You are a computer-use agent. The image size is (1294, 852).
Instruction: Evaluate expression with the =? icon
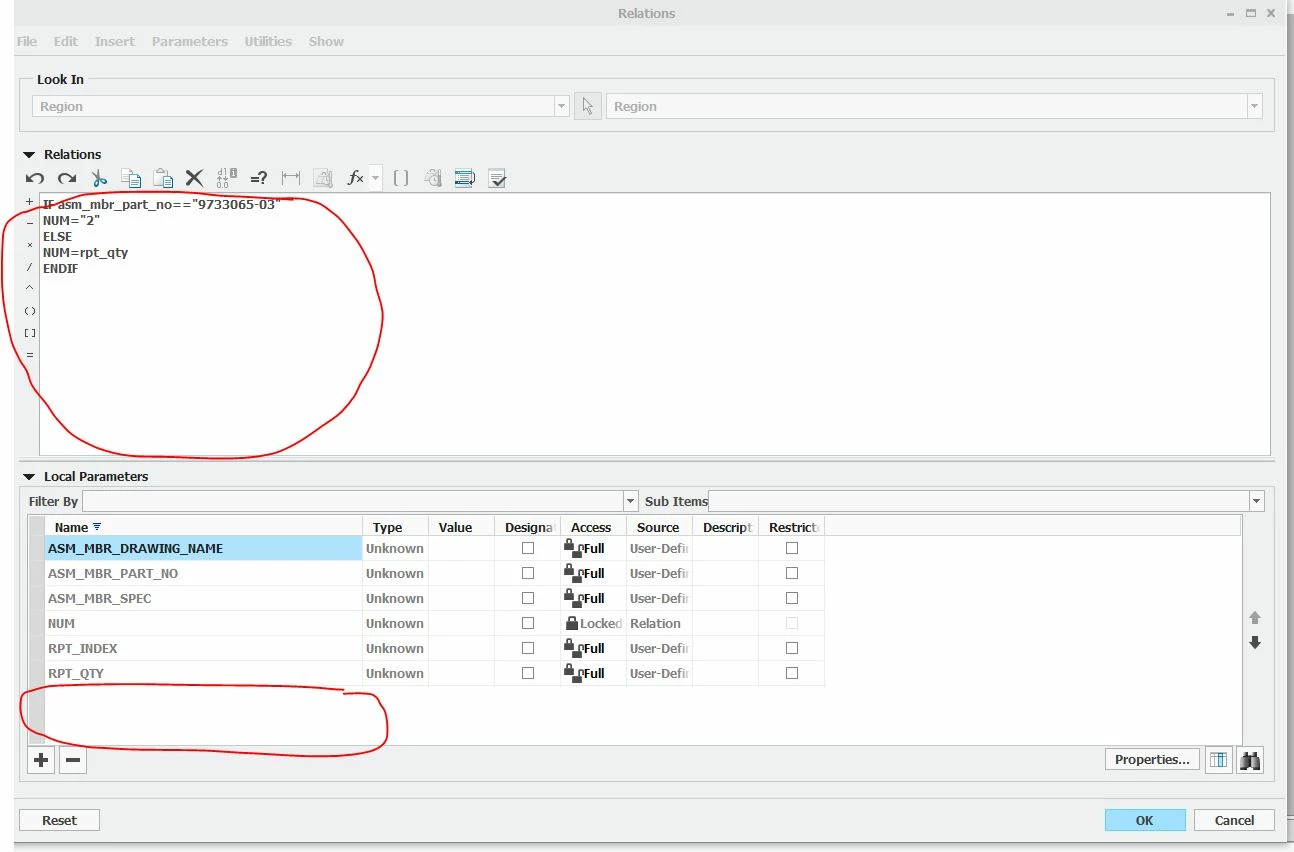click(258, 178)
